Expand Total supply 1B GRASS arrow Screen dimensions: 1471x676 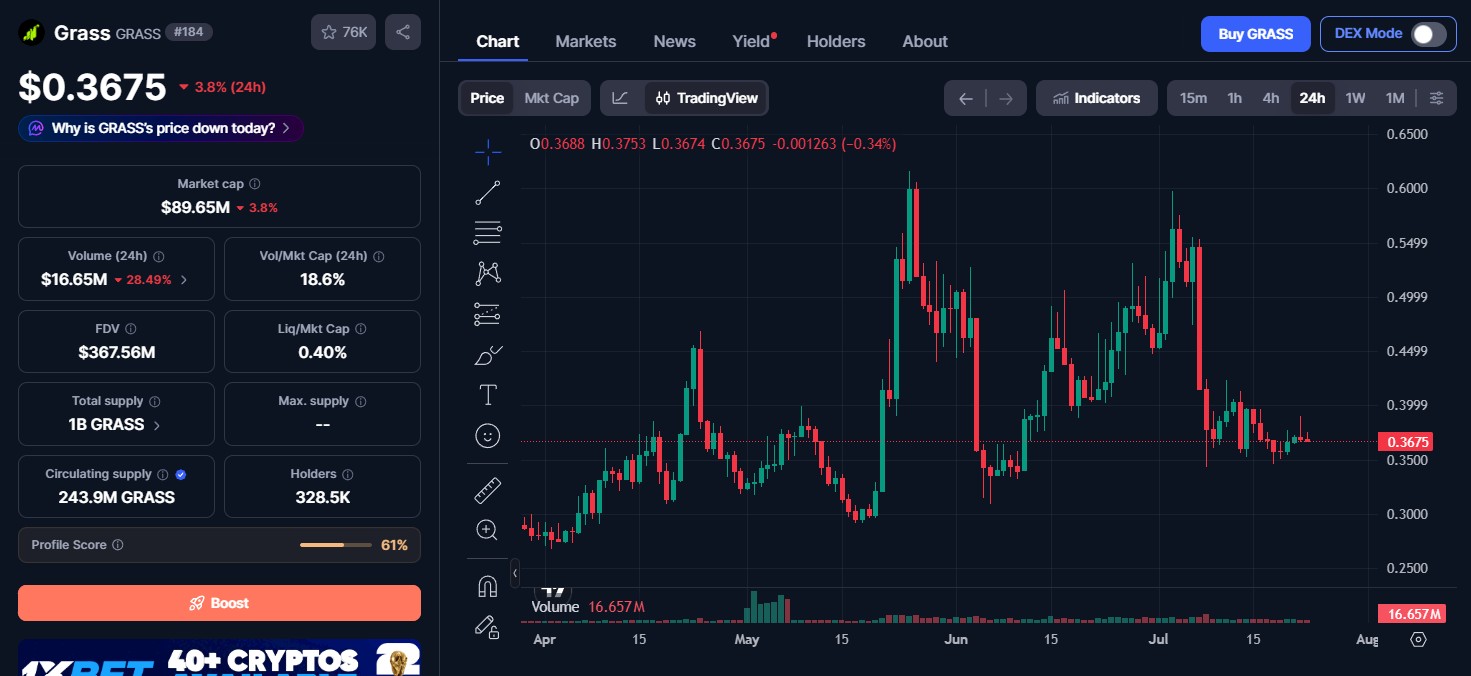point(155,425)
